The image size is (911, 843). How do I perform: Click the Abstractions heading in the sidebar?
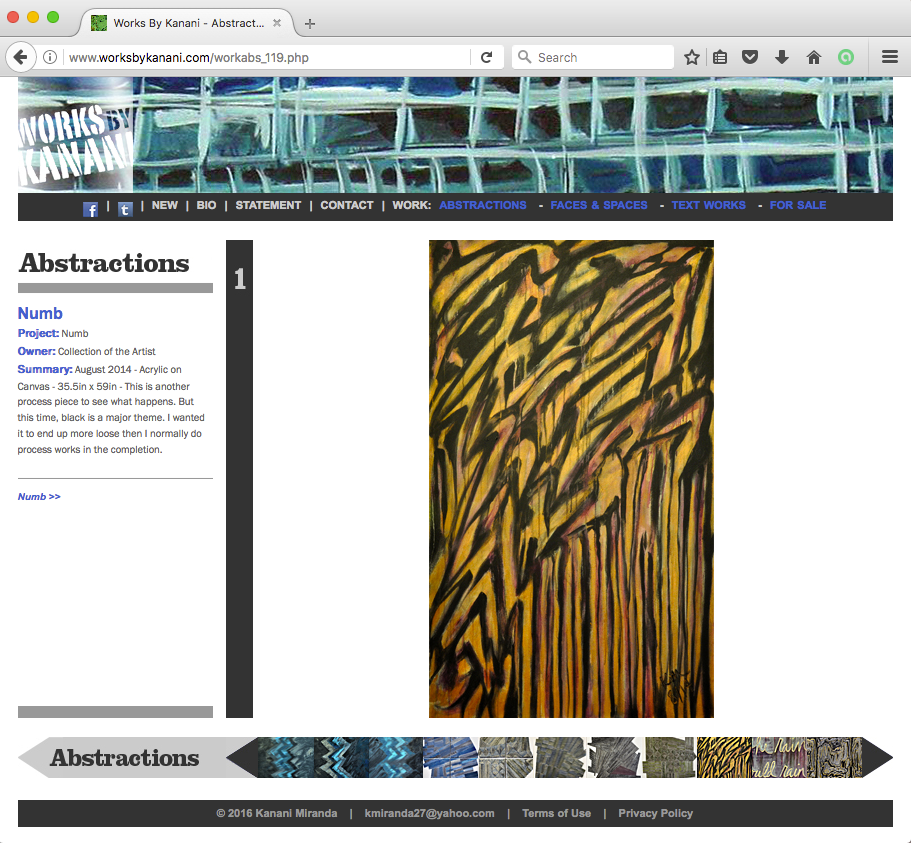(104, 263)
